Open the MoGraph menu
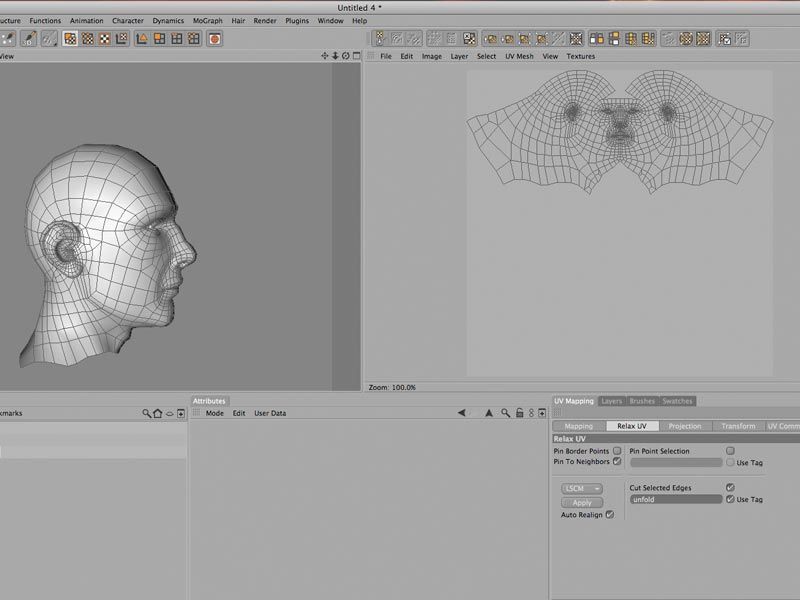Image resolution: width=800 pixels, height=600 pixels. tap(208, 20)
